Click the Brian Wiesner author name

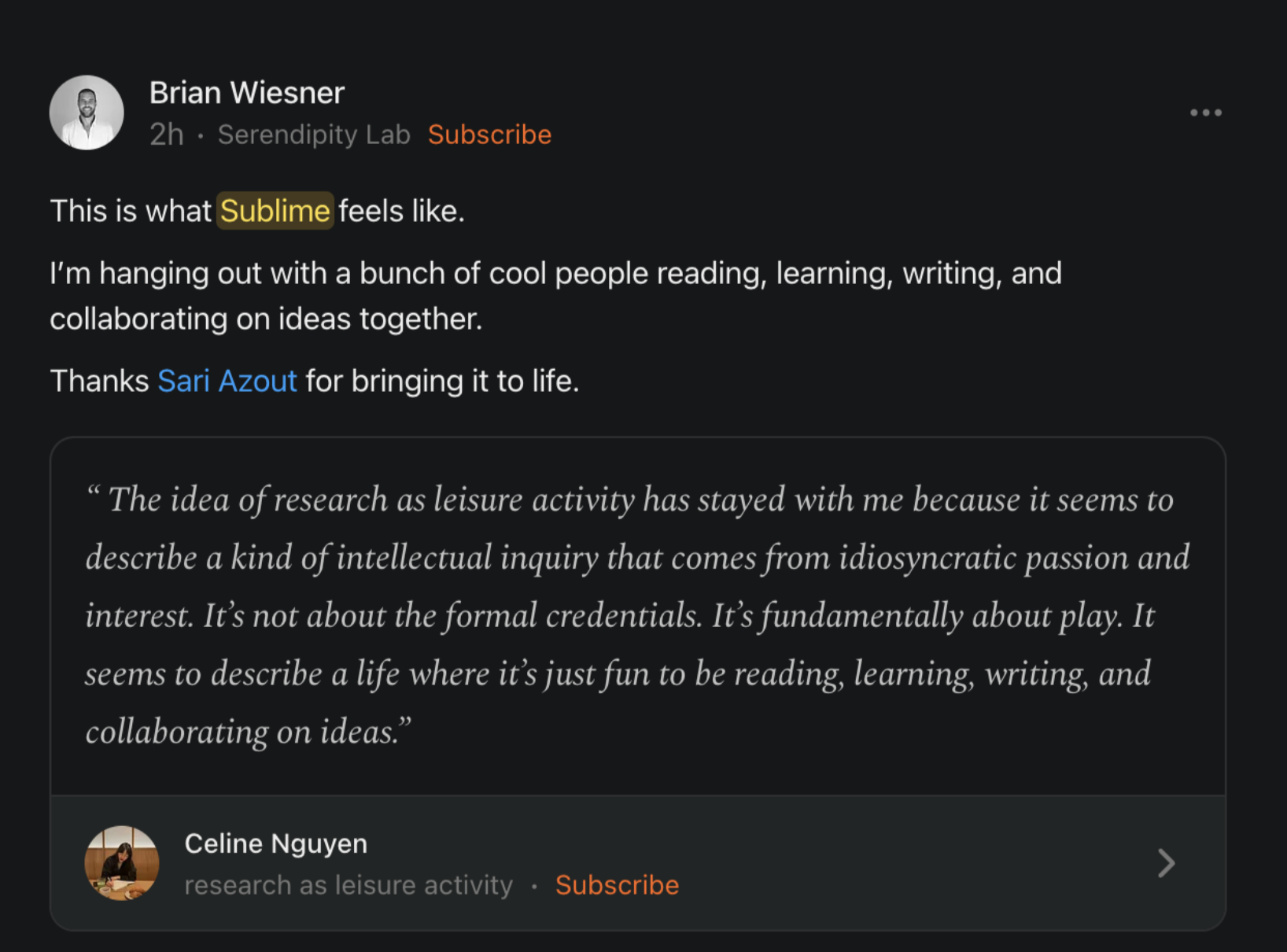click(x=247, y=93)
